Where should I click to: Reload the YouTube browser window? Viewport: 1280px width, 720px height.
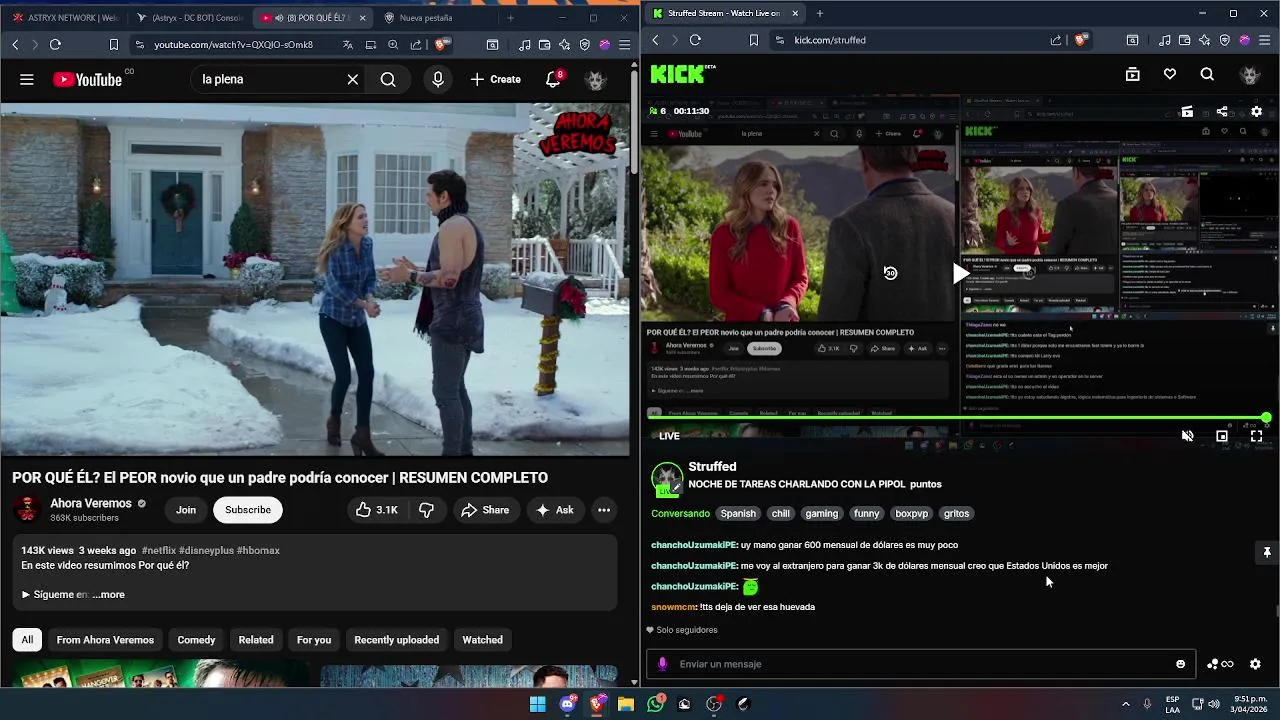pos(55,44)
